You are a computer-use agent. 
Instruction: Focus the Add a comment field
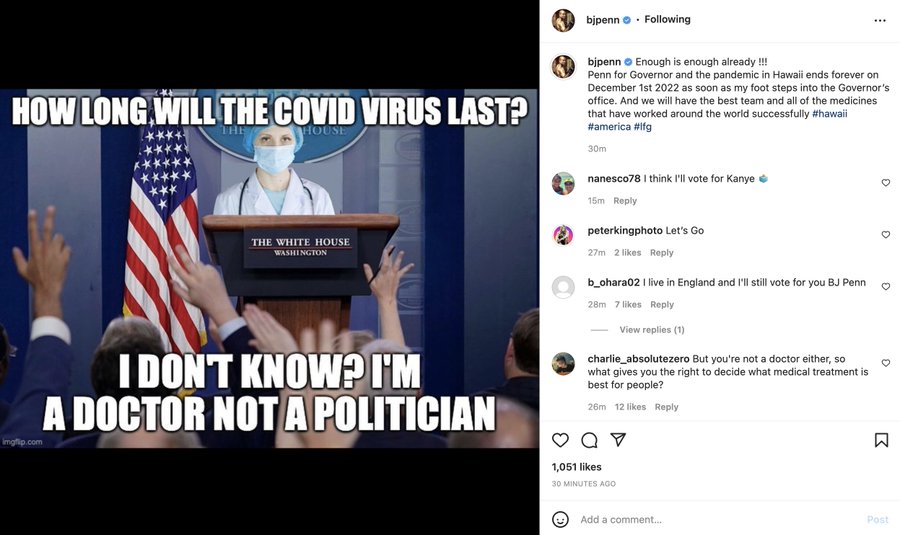click(x=717, y=520)
